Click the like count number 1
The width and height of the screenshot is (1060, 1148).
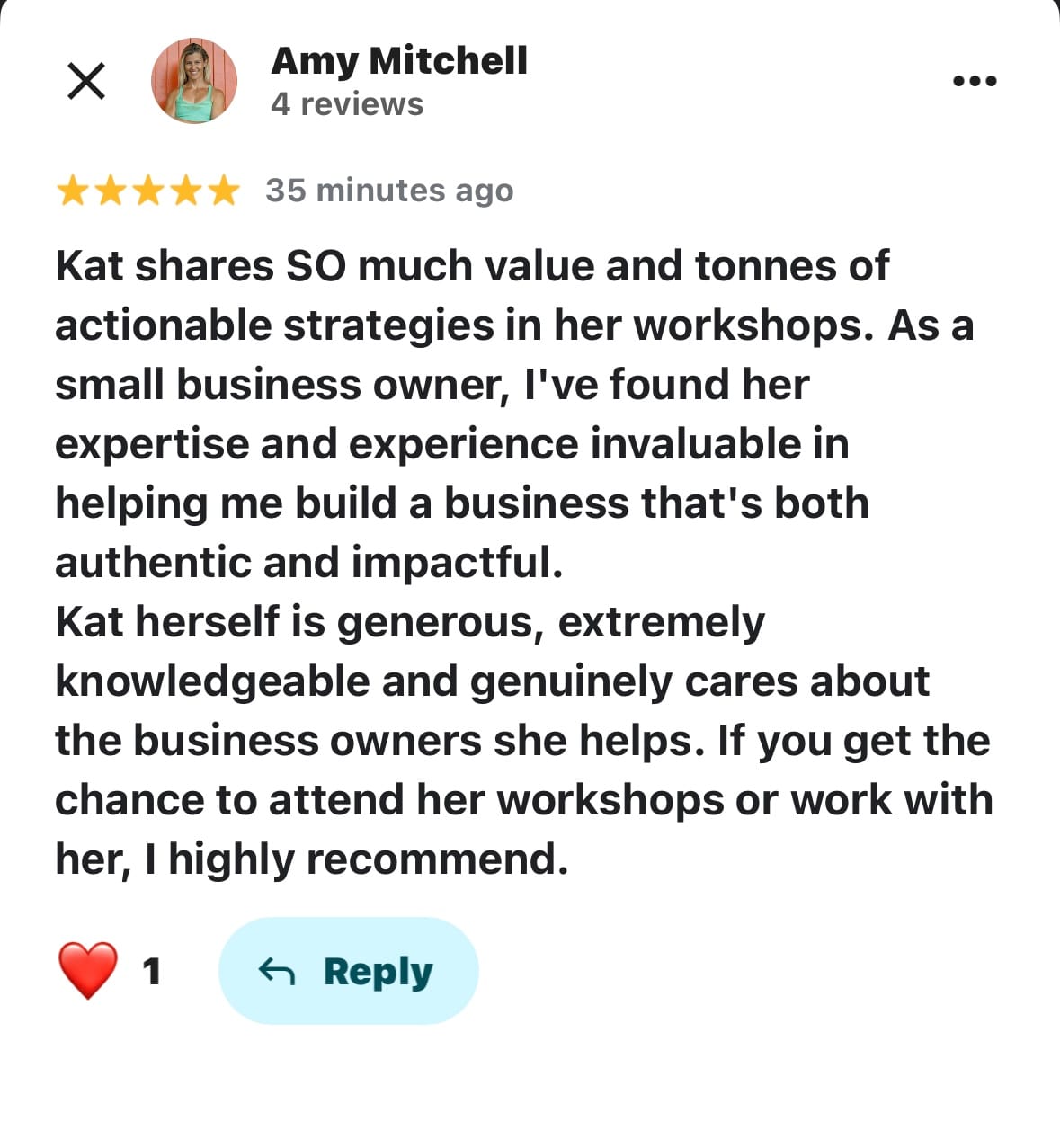tap(152, 971)
